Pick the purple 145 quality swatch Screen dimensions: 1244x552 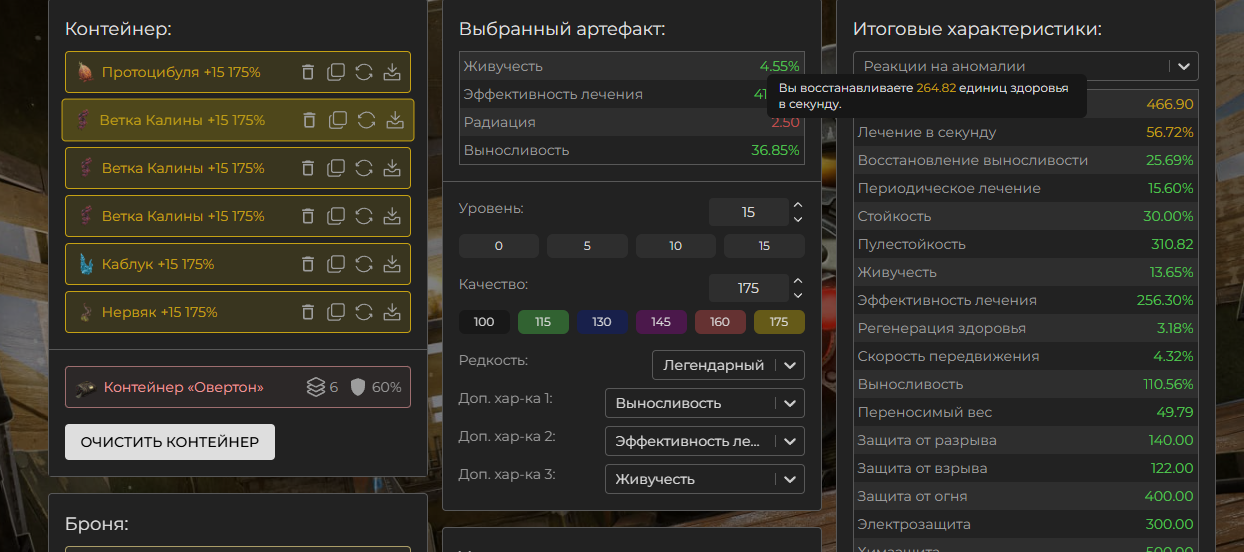click(x=661, y=322)
